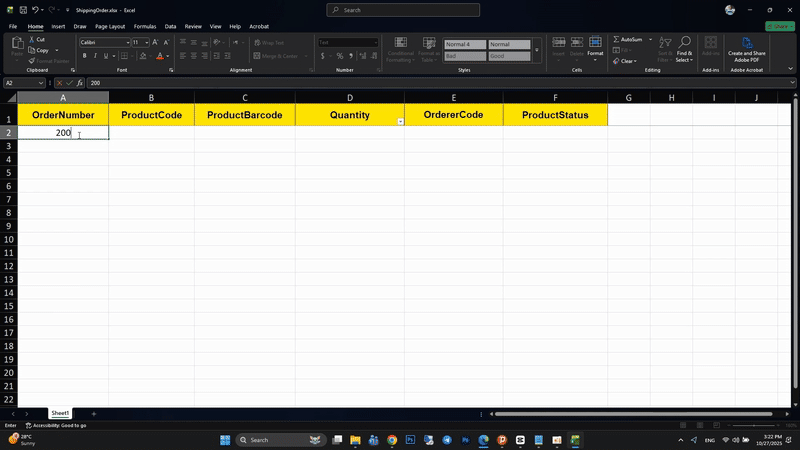Viewport: 800px width, 450px height.
Task: Add a new sheet with the plus icon
Action: pyautogui.click(x=94, y=413)
